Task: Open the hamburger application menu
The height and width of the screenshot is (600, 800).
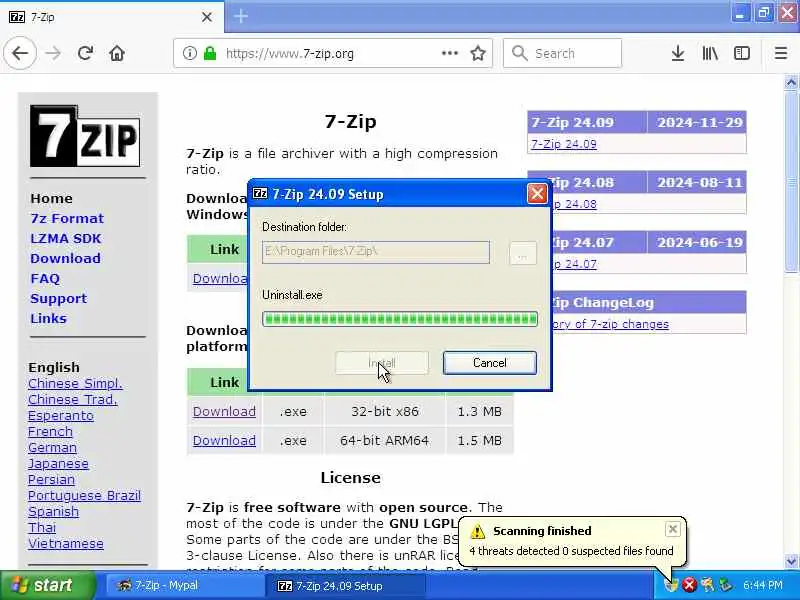Action: tap(781, 53)
